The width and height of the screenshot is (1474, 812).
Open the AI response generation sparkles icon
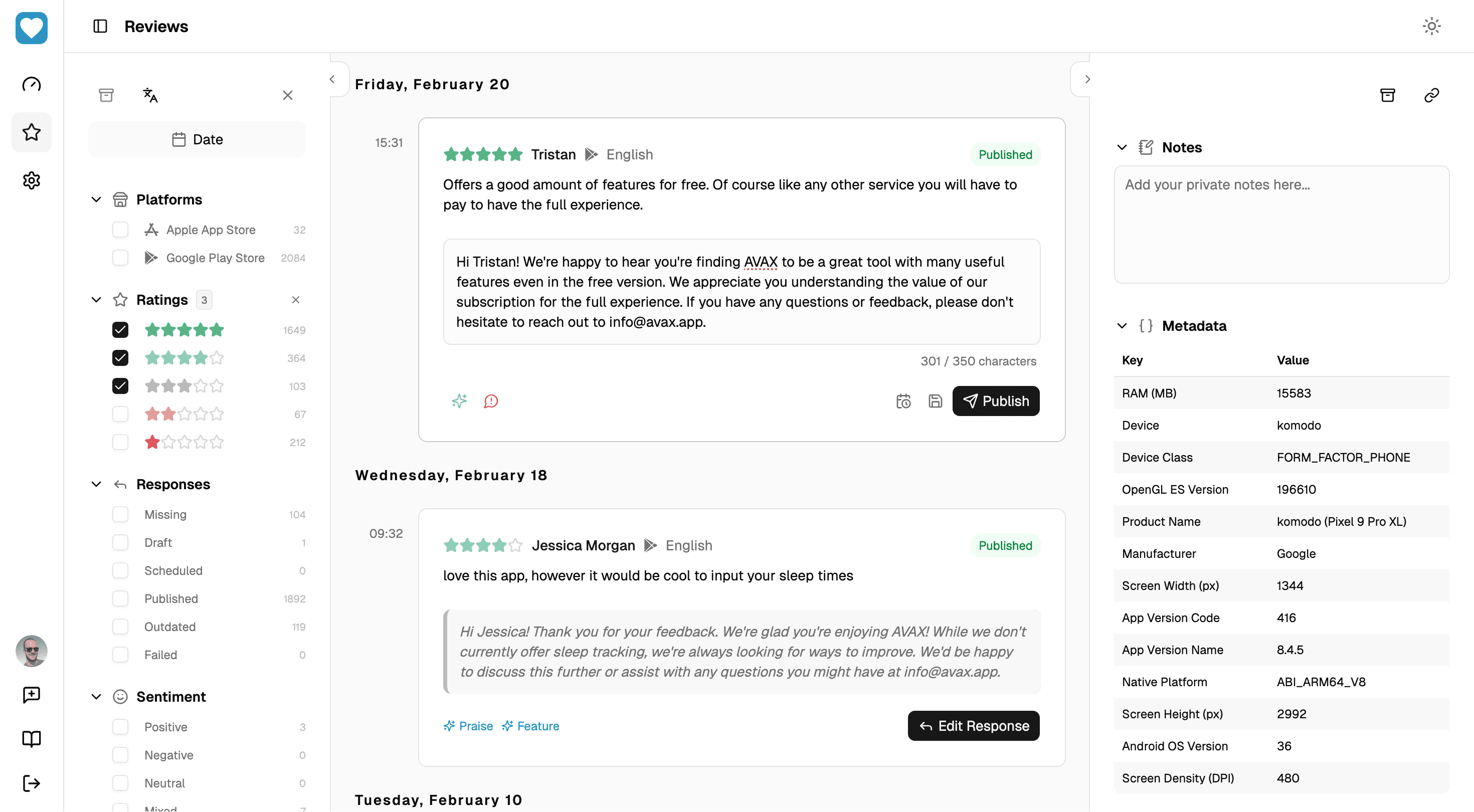459,401
